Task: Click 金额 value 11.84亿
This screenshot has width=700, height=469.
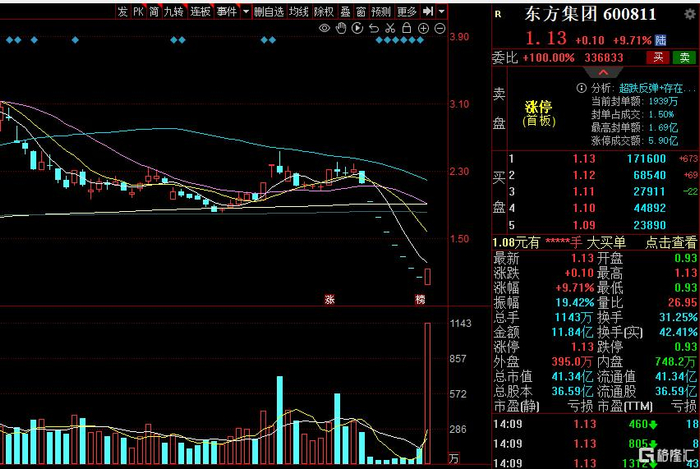Action: 572,332
